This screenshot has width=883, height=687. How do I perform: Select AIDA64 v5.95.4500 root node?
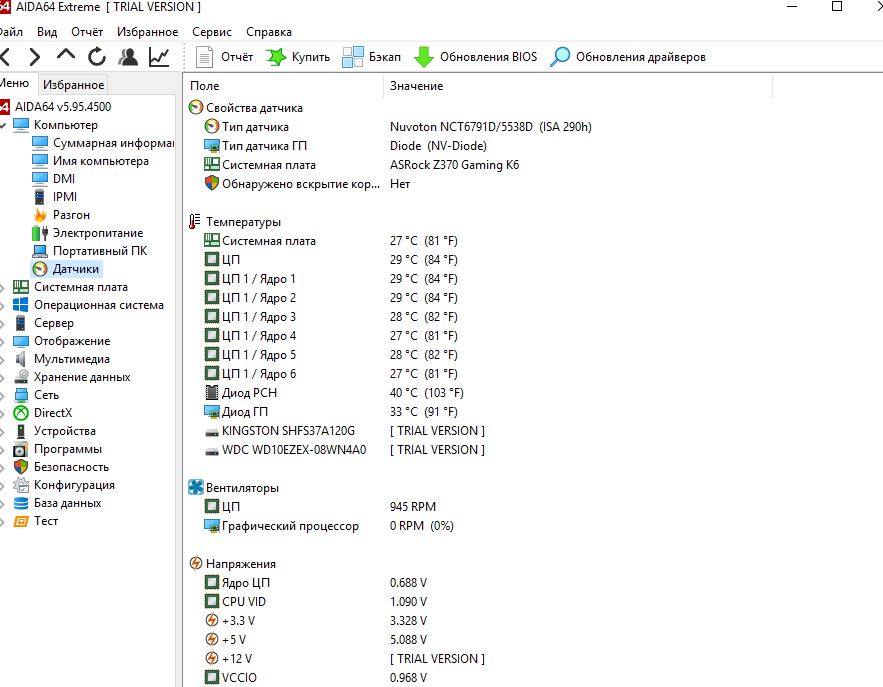point(63,106)
